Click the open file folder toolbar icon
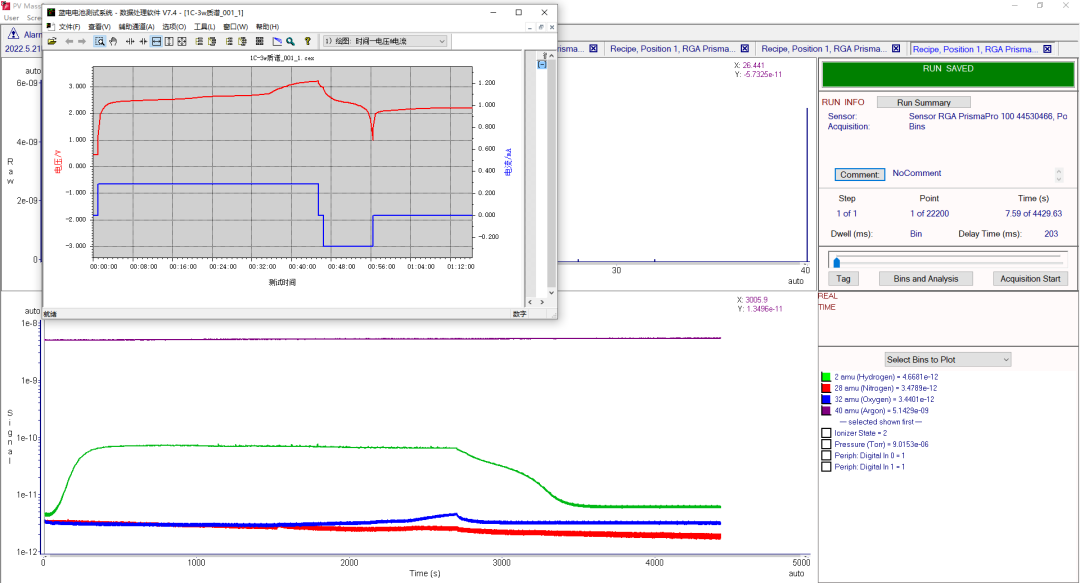Viewport: 1080px width, 583px height. (51, 42)
